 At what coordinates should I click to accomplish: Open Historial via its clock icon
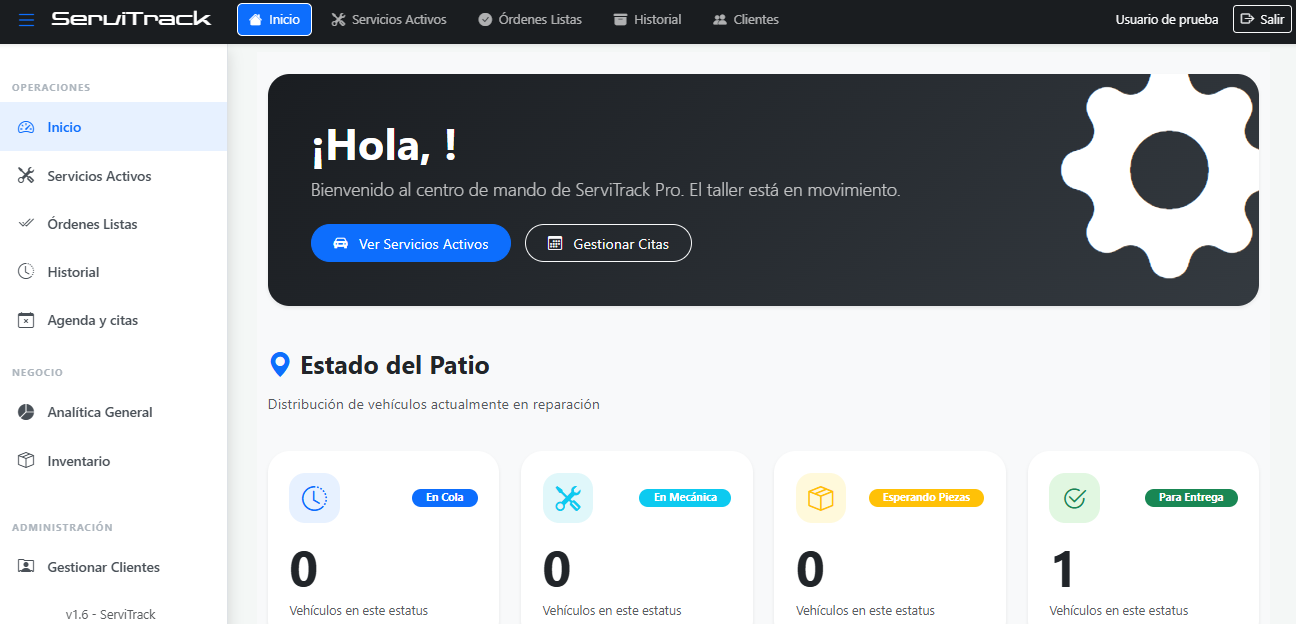click(24, 271)
